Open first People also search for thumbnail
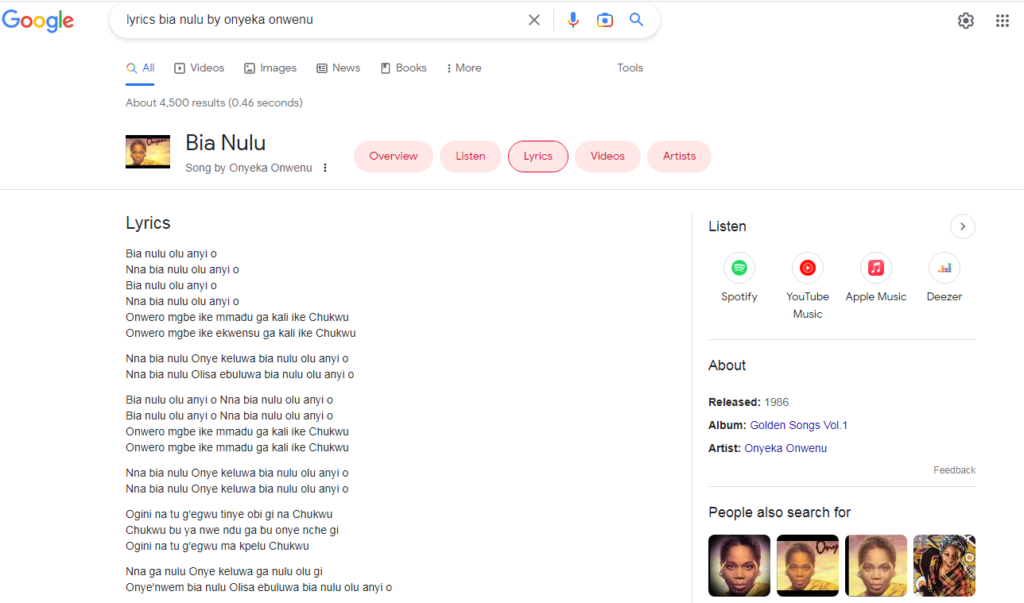1024x603 pixels. pyautogui.click(x=739, y=565)
